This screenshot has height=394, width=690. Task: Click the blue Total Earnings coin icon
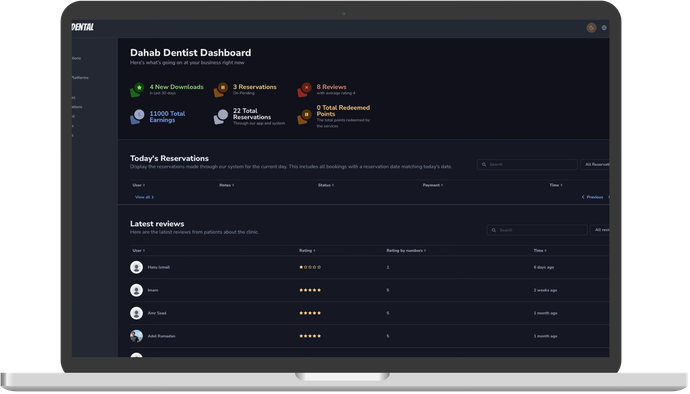pyautogui.click(x=137, y=117)
